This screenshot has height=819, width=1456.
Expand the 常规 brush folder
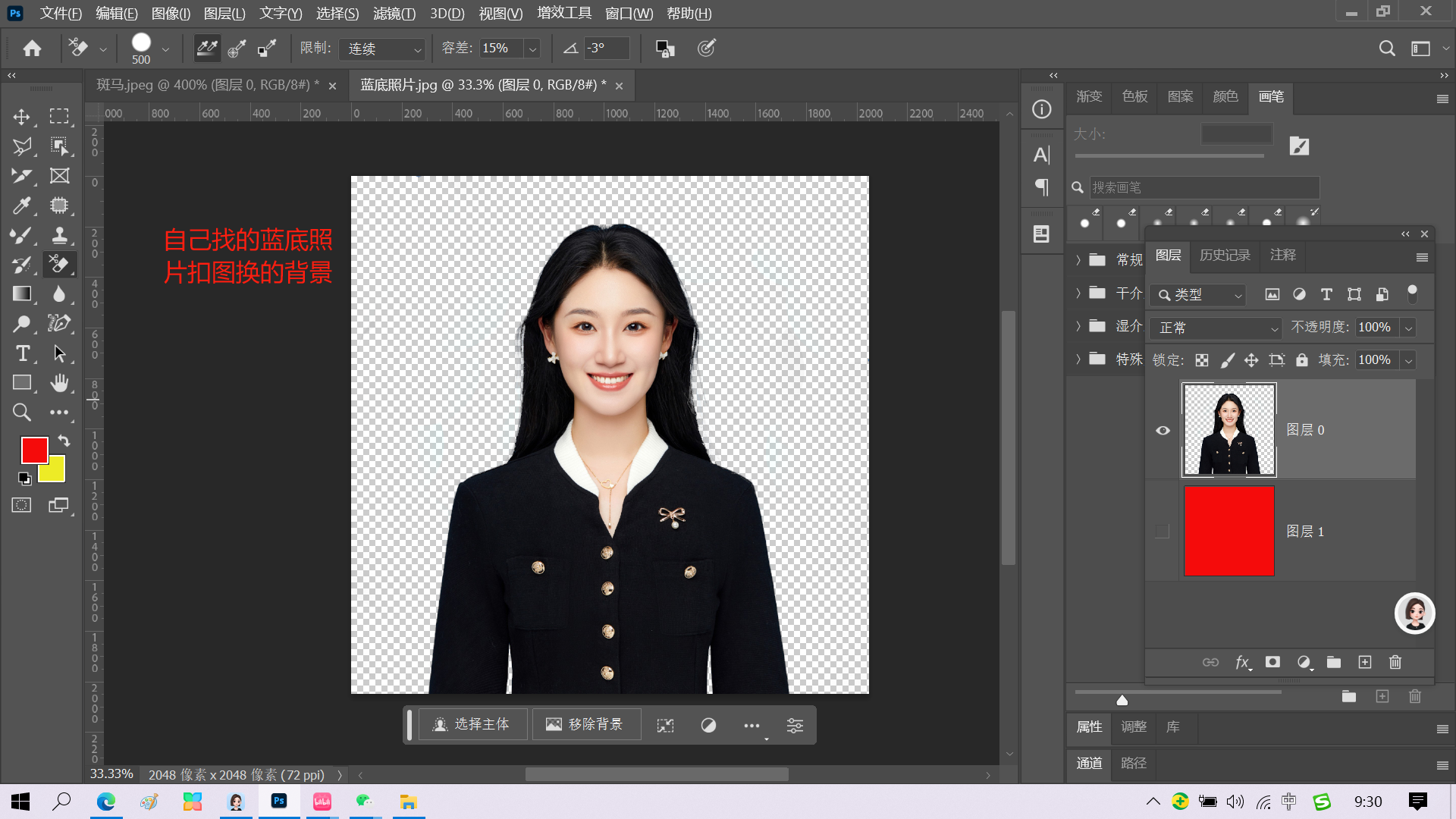1078,260
